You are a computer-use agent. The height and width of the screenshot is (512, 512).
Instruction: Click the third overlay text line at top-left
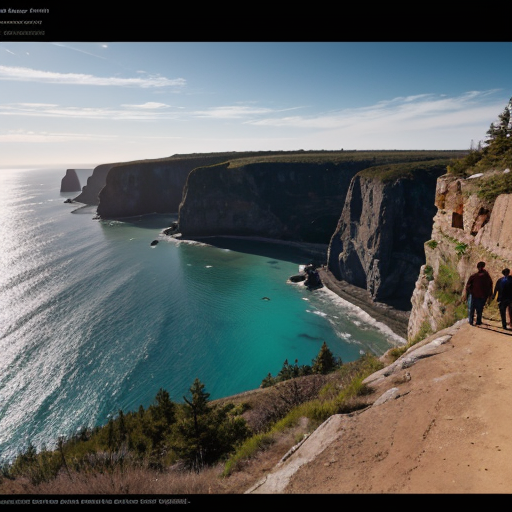(22, 33)
